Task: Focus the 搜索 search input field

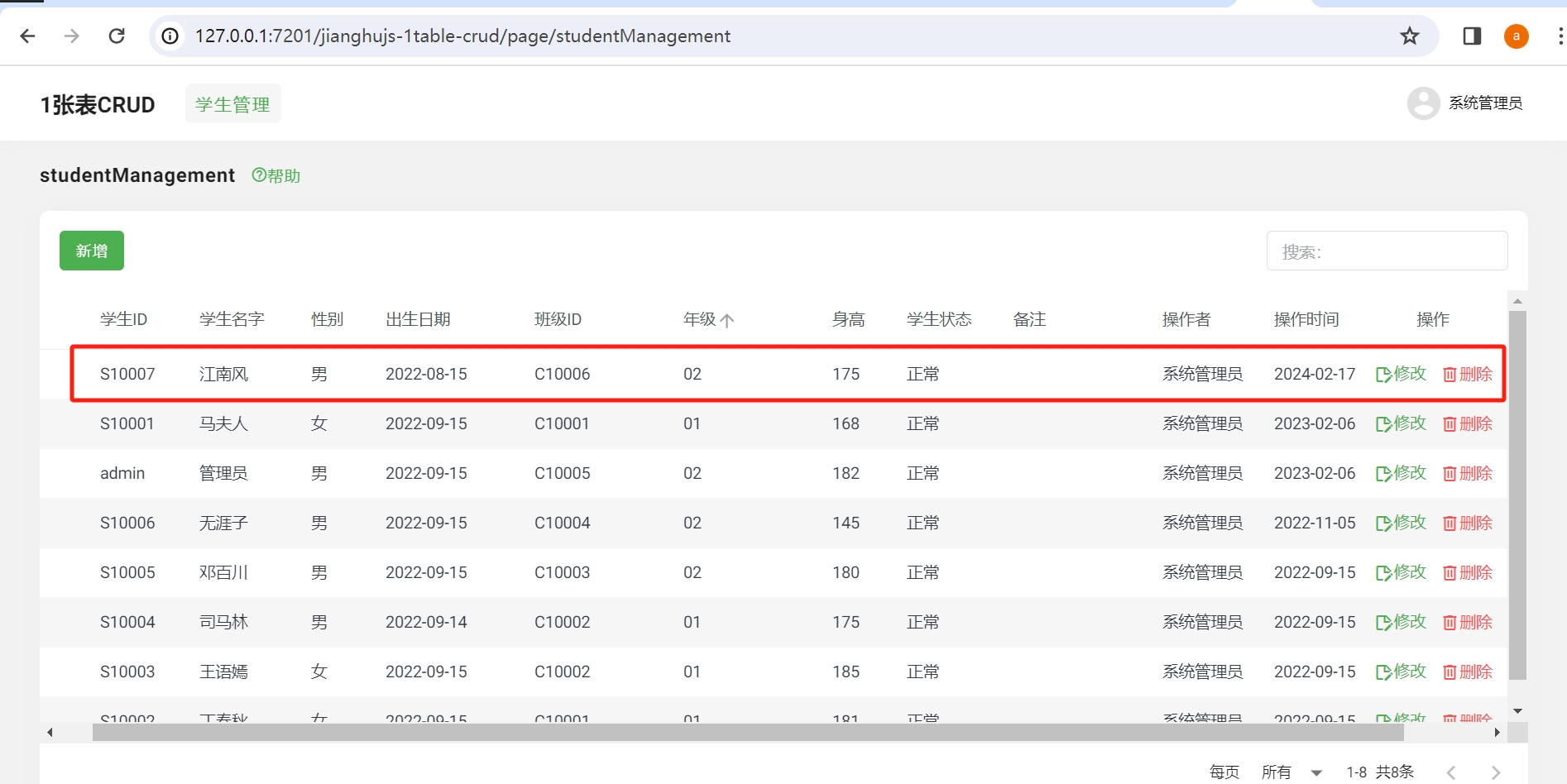Action: point(1387,251)
